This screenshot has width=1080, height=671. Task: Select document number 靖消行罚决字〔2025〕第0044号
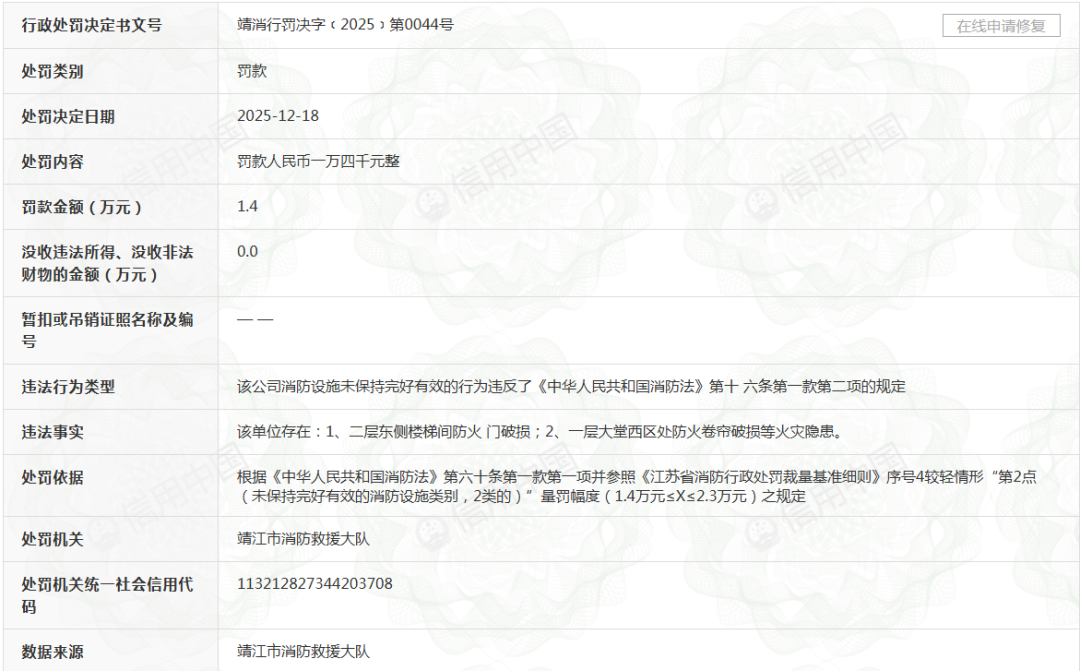[345, 25]
